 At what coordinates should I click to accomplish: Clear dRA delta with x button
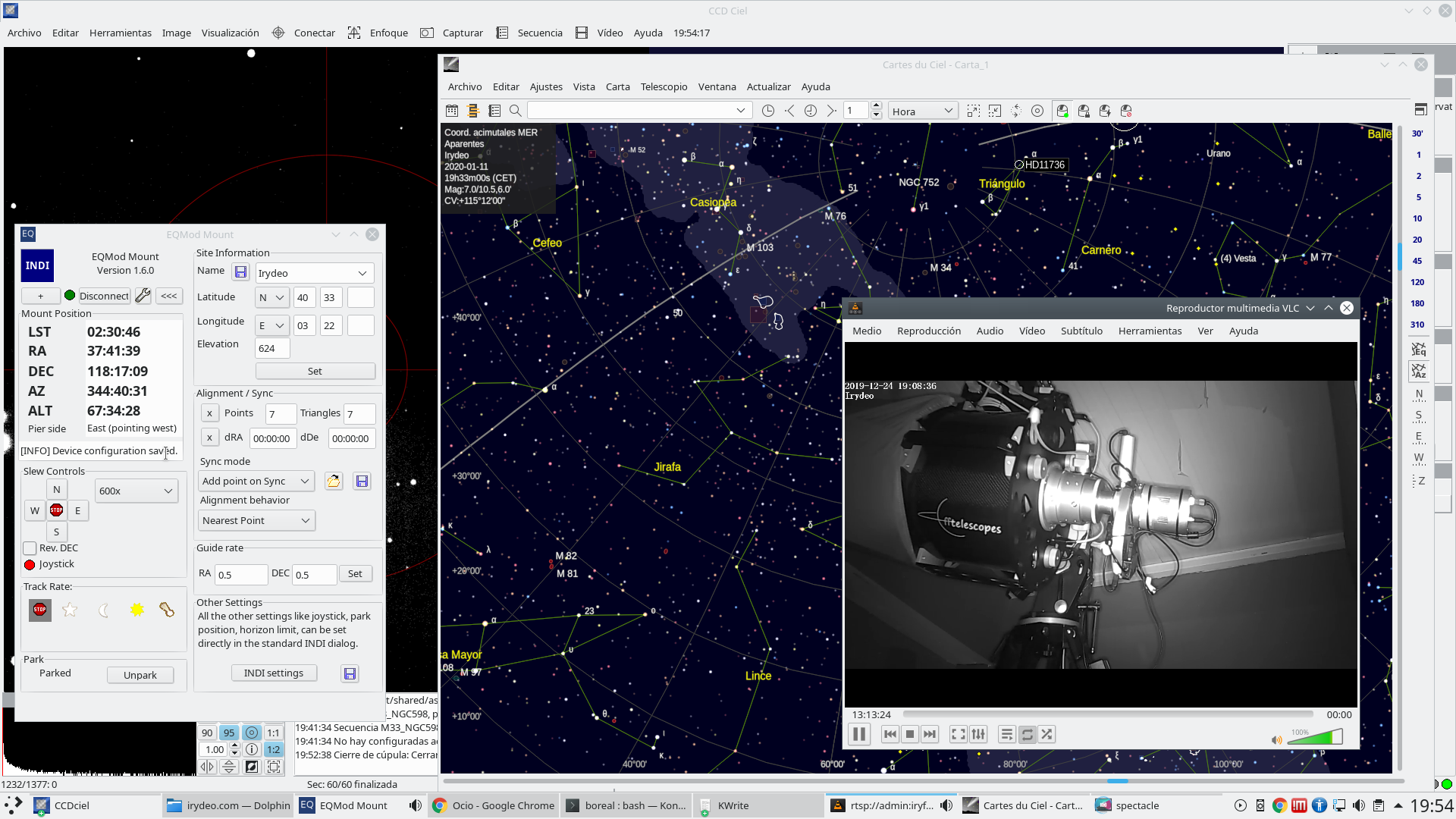[x=209, y=438]
